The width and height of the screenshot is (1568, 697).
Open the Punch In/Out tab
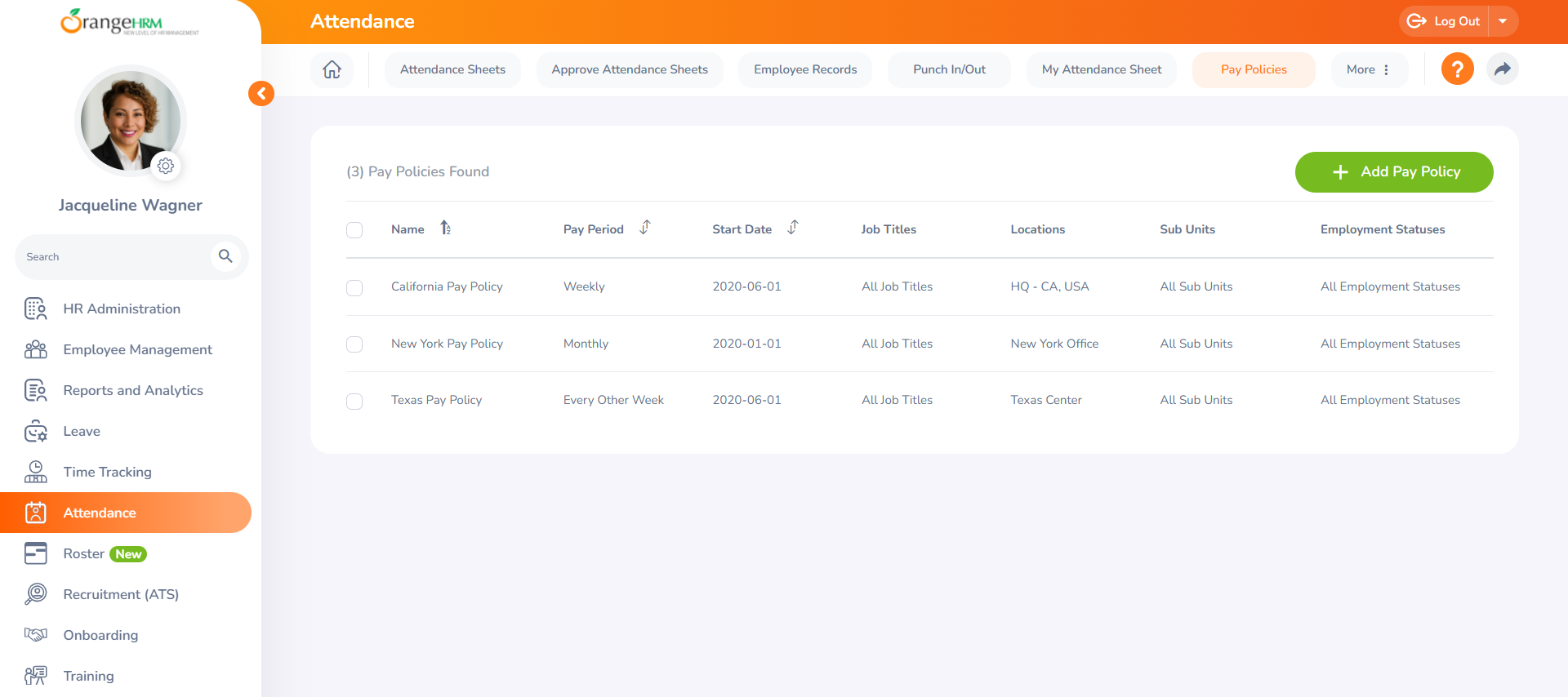tap(949, 69)
